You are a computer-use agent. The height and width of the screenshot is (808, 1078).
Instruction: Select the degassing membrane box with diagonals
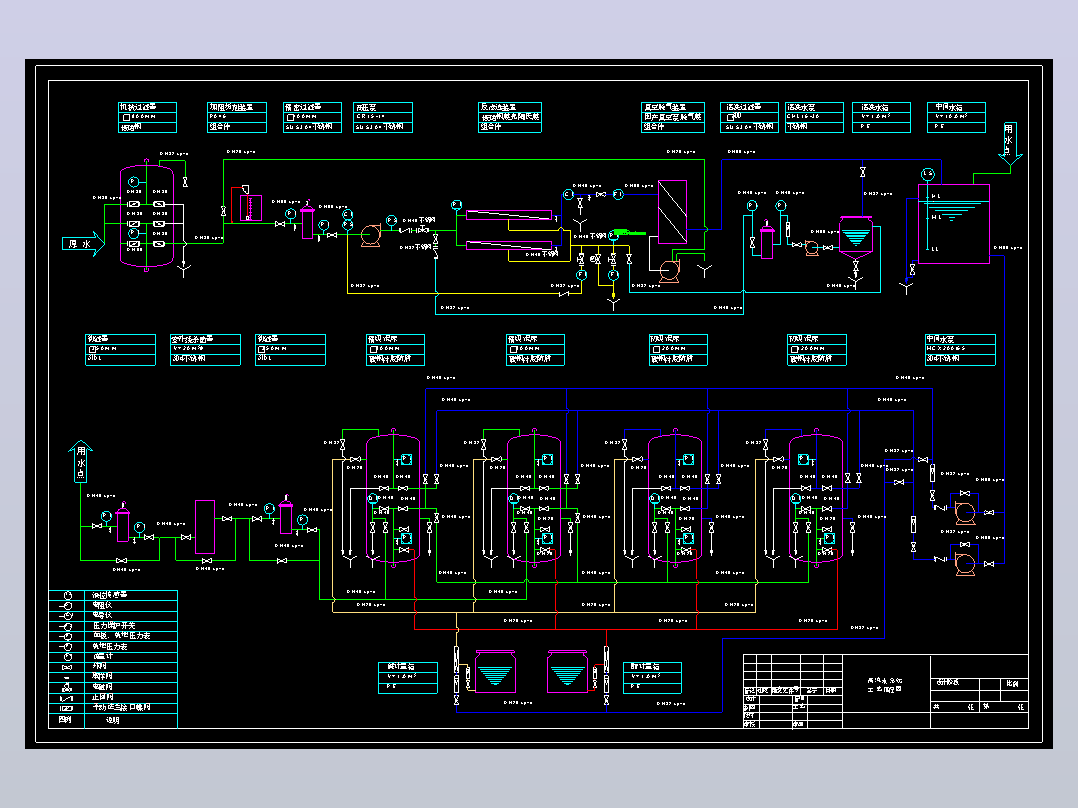[672, 212]
